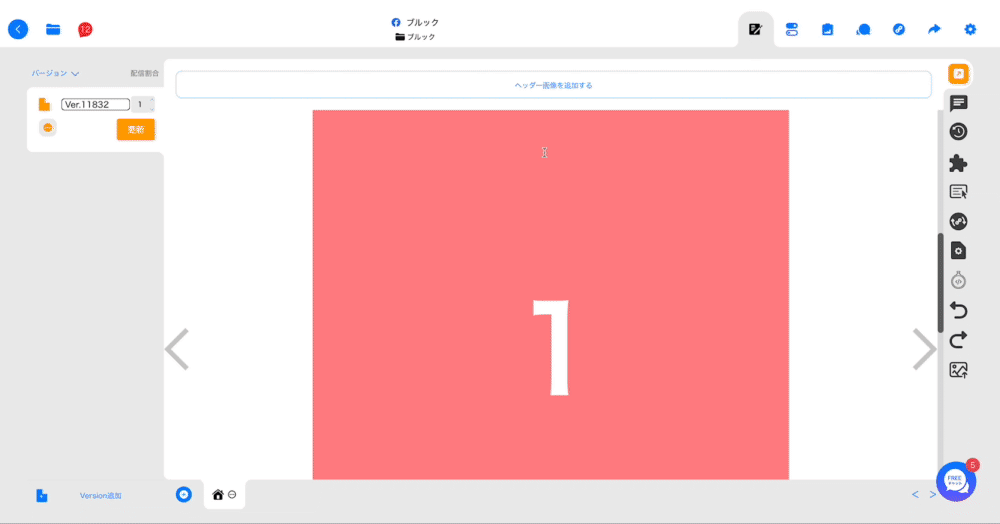The width and height of the screenshot is (1000, 524).
Task: Click ヘッダー画像を追加する link
Action: pyautogui.click(x=554, y=85)
